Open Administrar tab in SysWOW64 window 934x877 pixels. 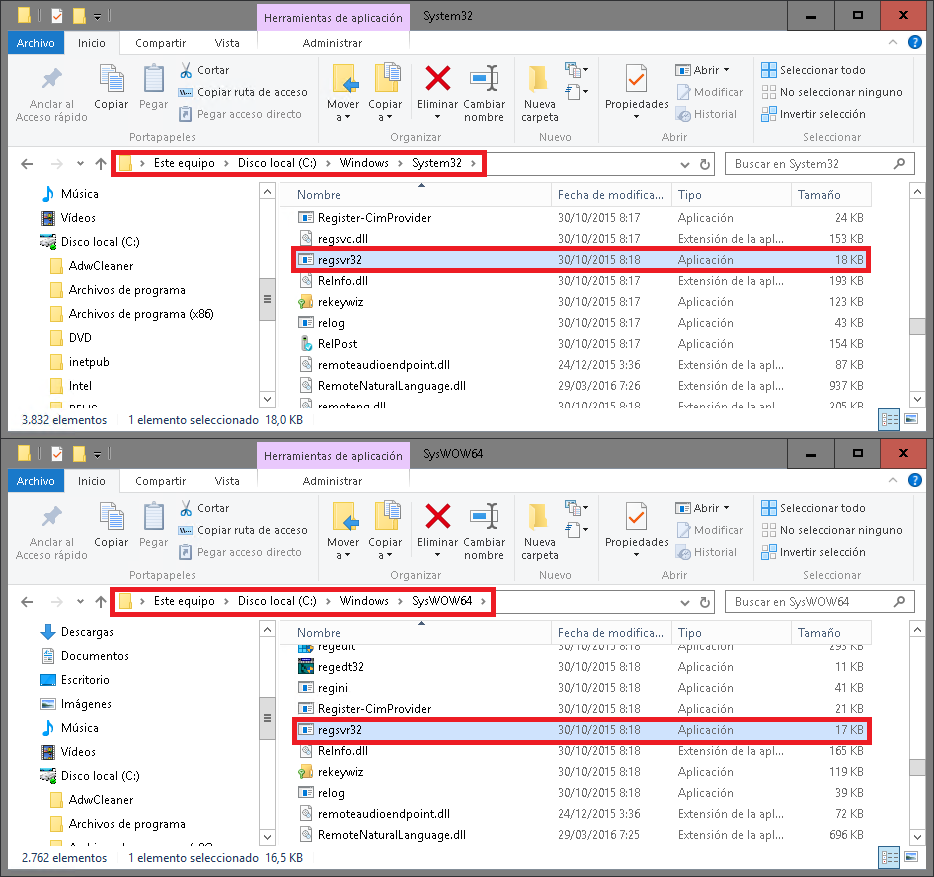click(332, 481)
